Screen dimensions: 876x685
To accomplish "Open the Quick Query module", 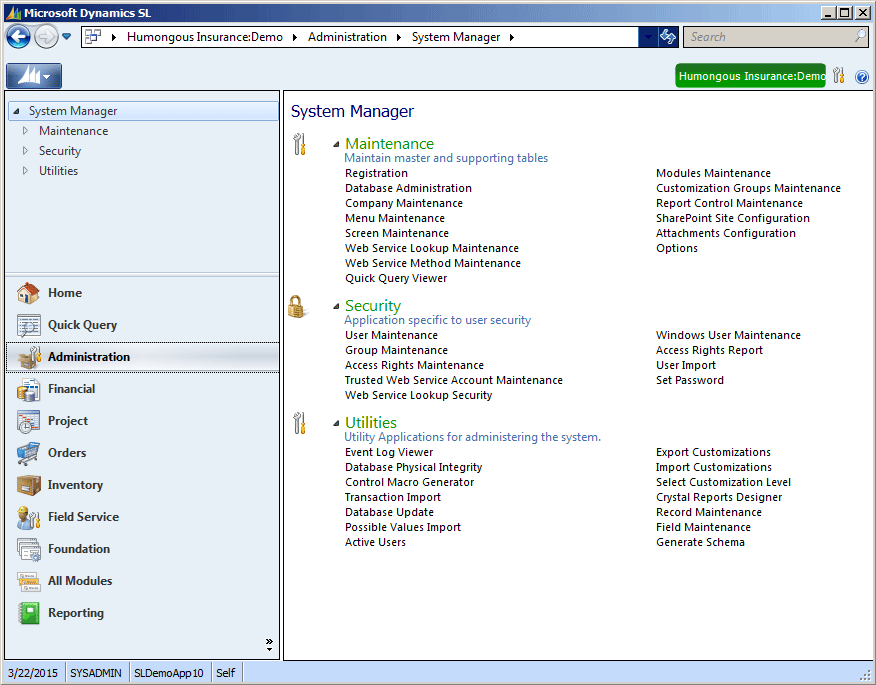I will (142, 325).
